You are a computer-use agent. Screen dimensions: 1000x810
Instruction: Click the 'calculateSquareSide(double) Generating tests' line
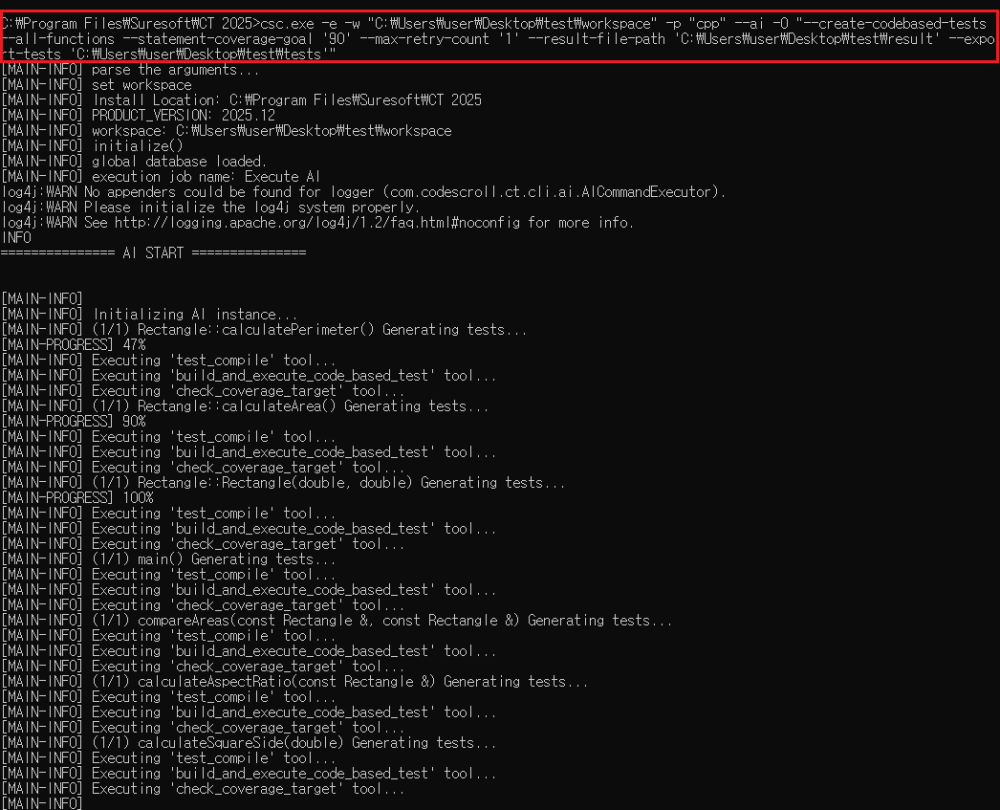249,744
